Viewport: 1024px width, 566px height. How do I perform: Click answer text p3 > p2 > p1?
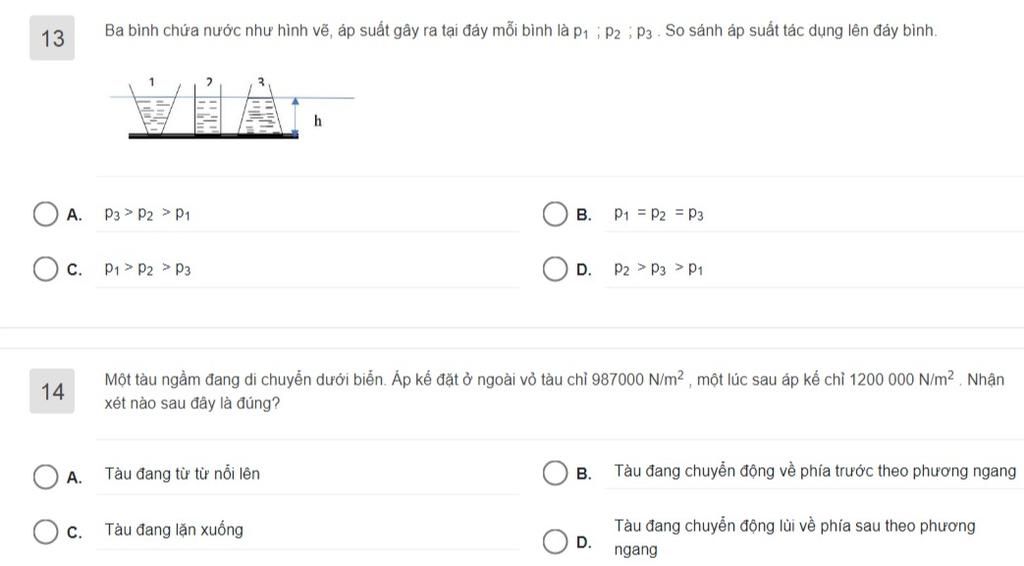tap(147, 213)
